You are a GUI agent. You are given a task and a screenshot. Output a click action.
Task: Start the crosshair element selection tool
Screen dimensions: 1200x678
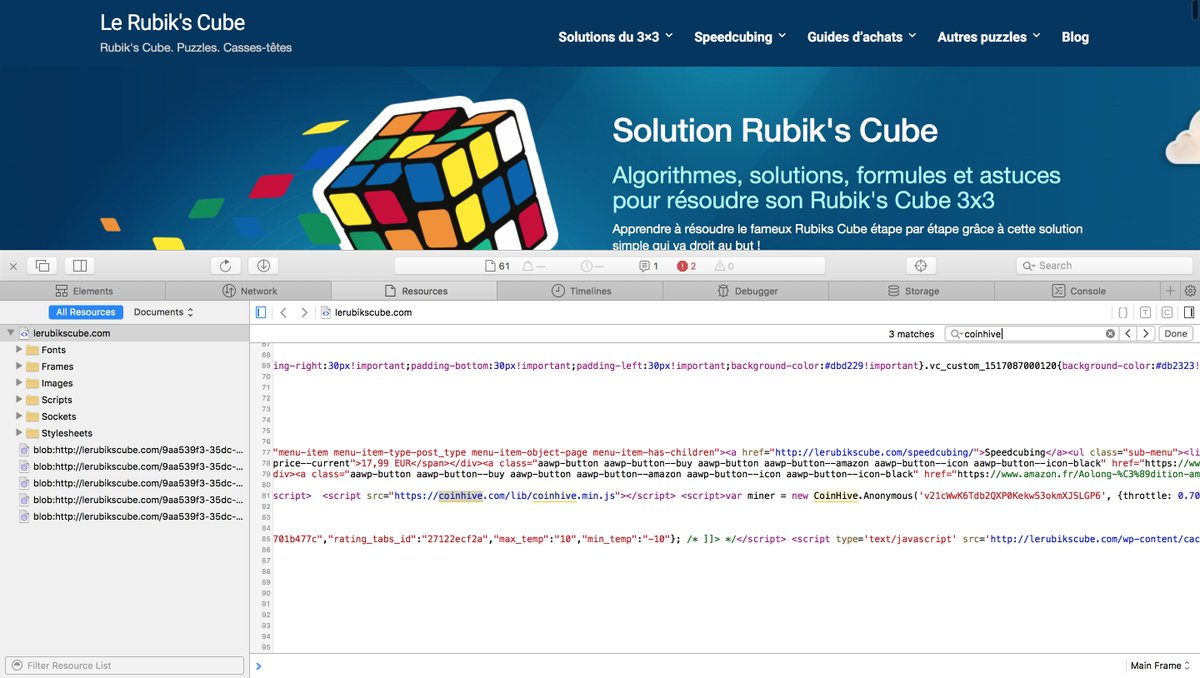[x=921, y=266]
